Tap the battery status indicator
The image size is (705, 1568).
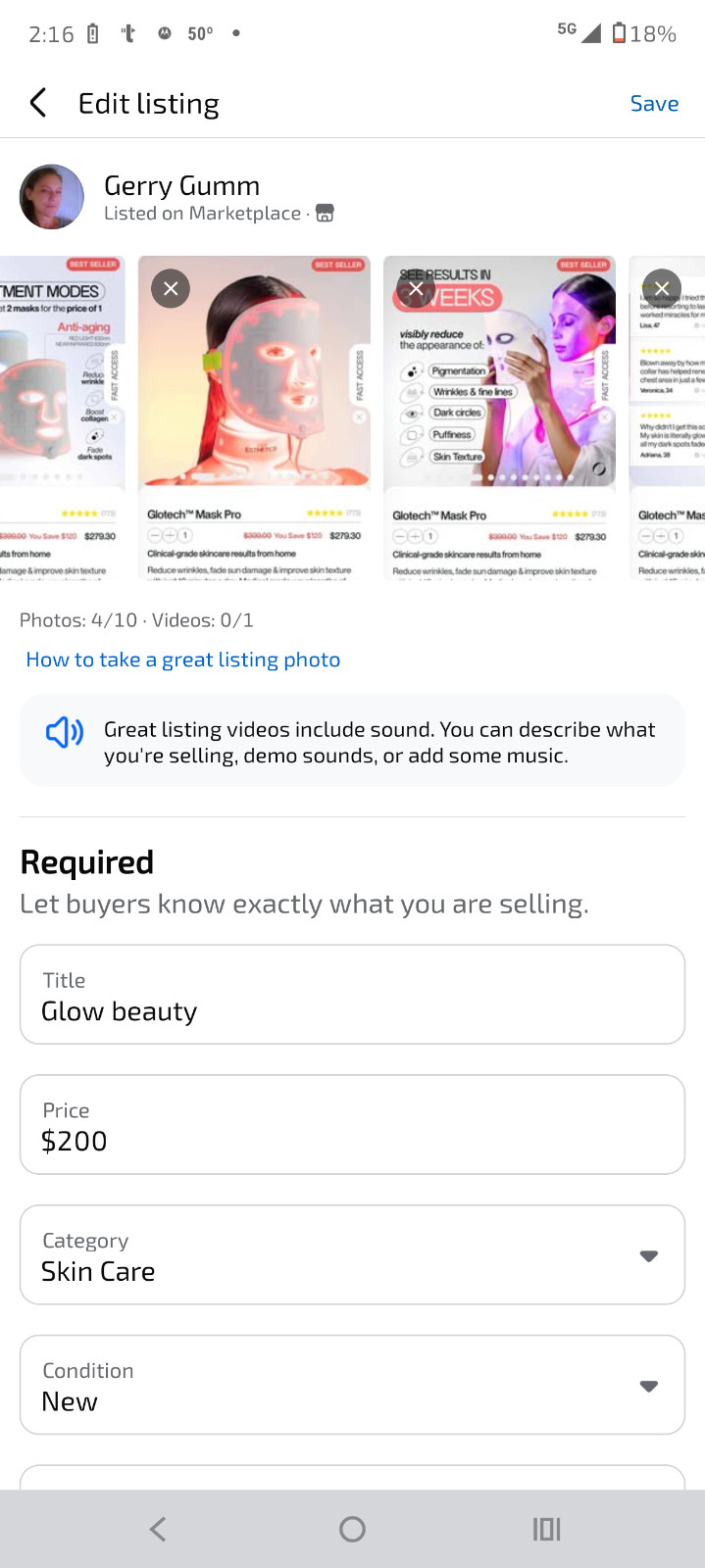pos(643,33)
